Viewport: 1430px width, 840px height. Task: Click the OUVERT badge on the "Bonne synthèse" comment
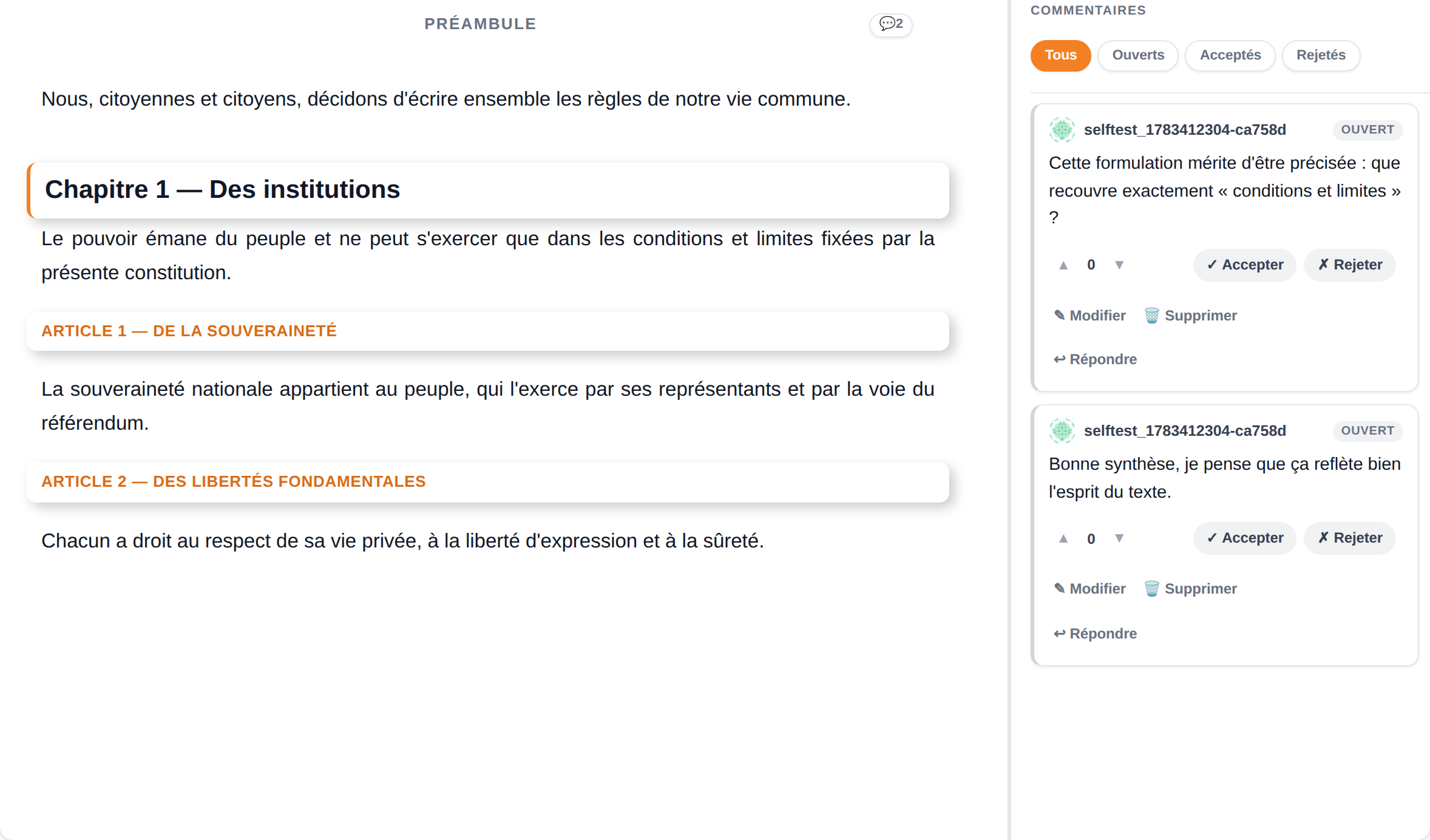click(1367, 431)
